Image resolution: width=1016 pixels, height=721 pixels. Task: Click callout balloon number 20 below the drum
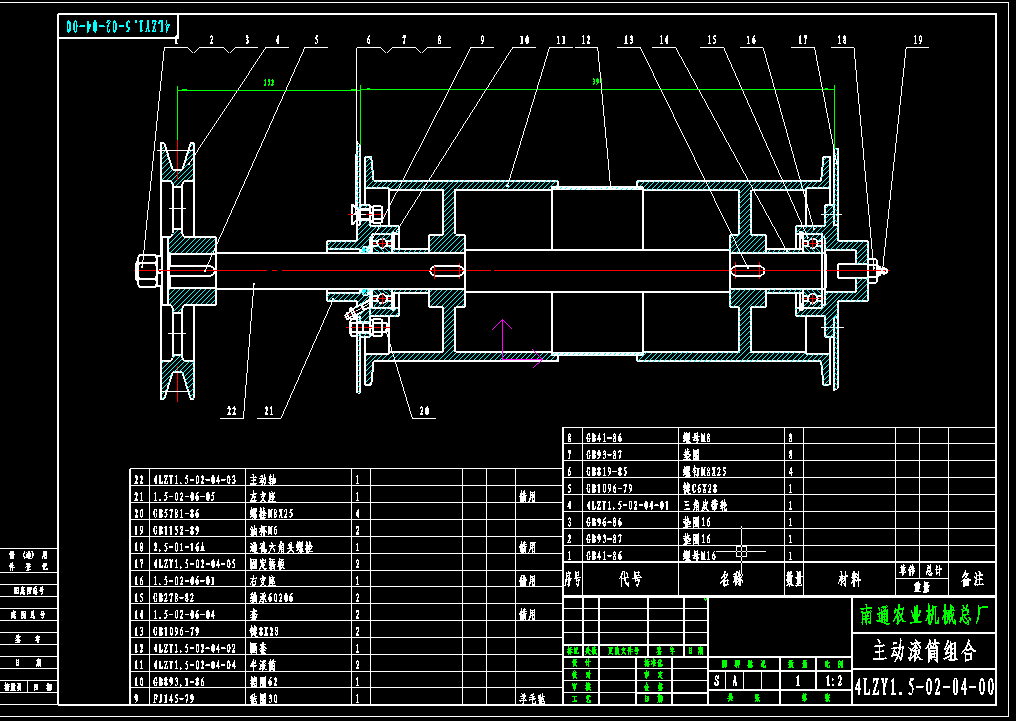[x=424, y=411]
